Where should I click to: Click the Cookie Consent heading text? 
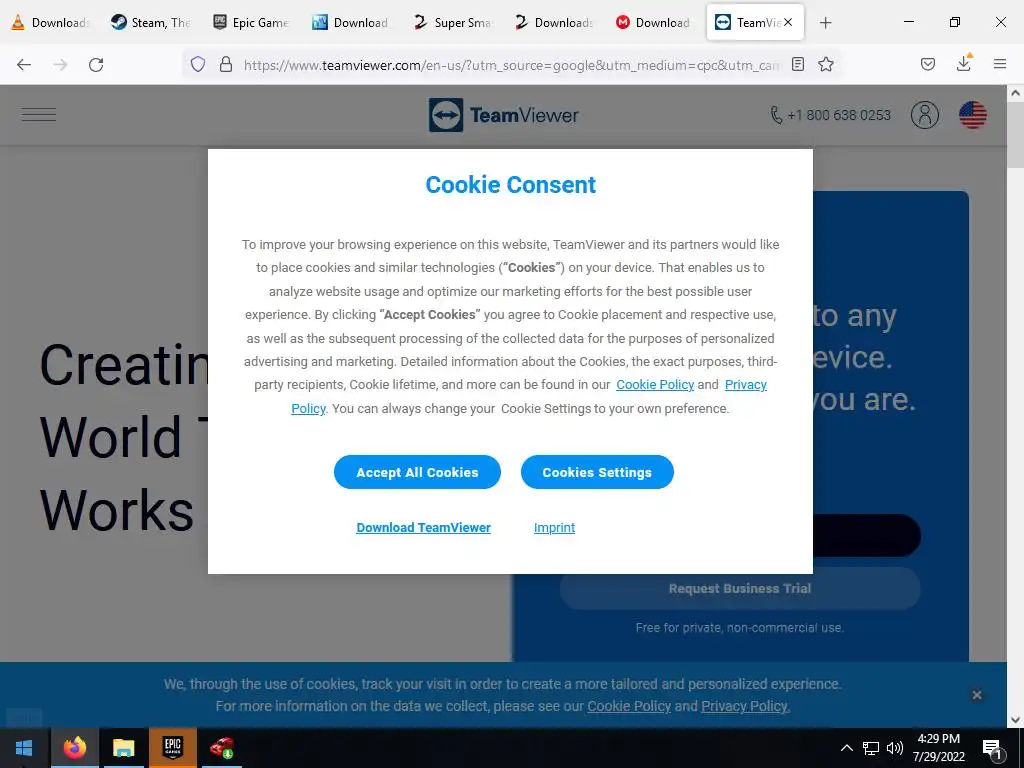point(511,185)
